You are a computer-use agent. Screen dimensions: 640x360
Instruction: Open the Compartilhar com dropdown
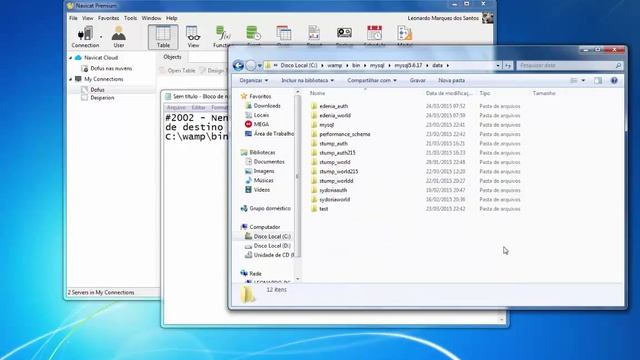click(372, 80)
